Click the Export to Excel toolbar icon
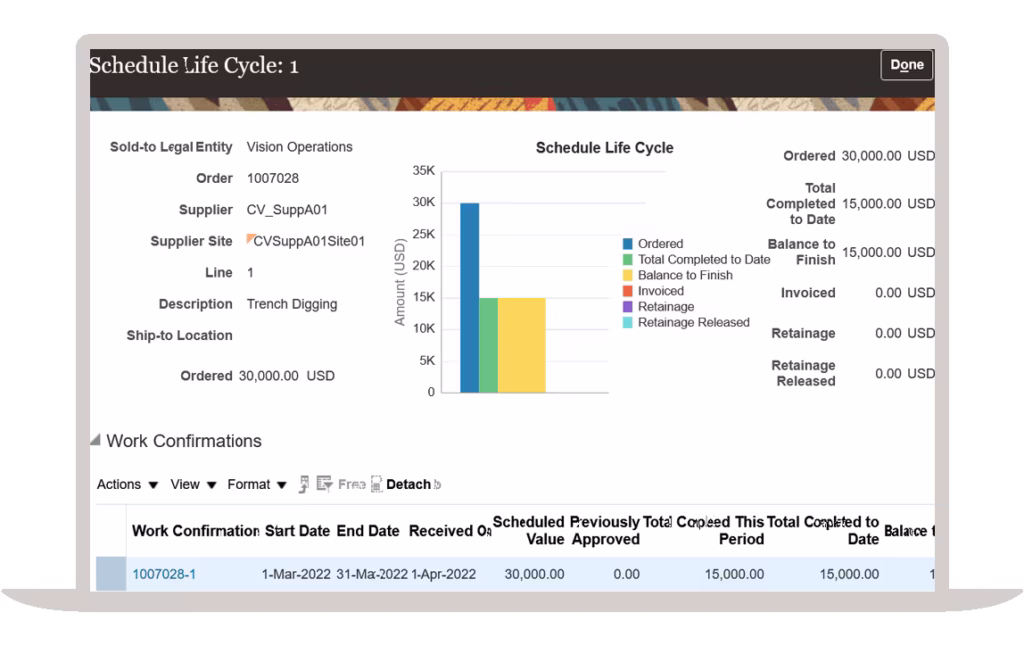 [304, 484]
